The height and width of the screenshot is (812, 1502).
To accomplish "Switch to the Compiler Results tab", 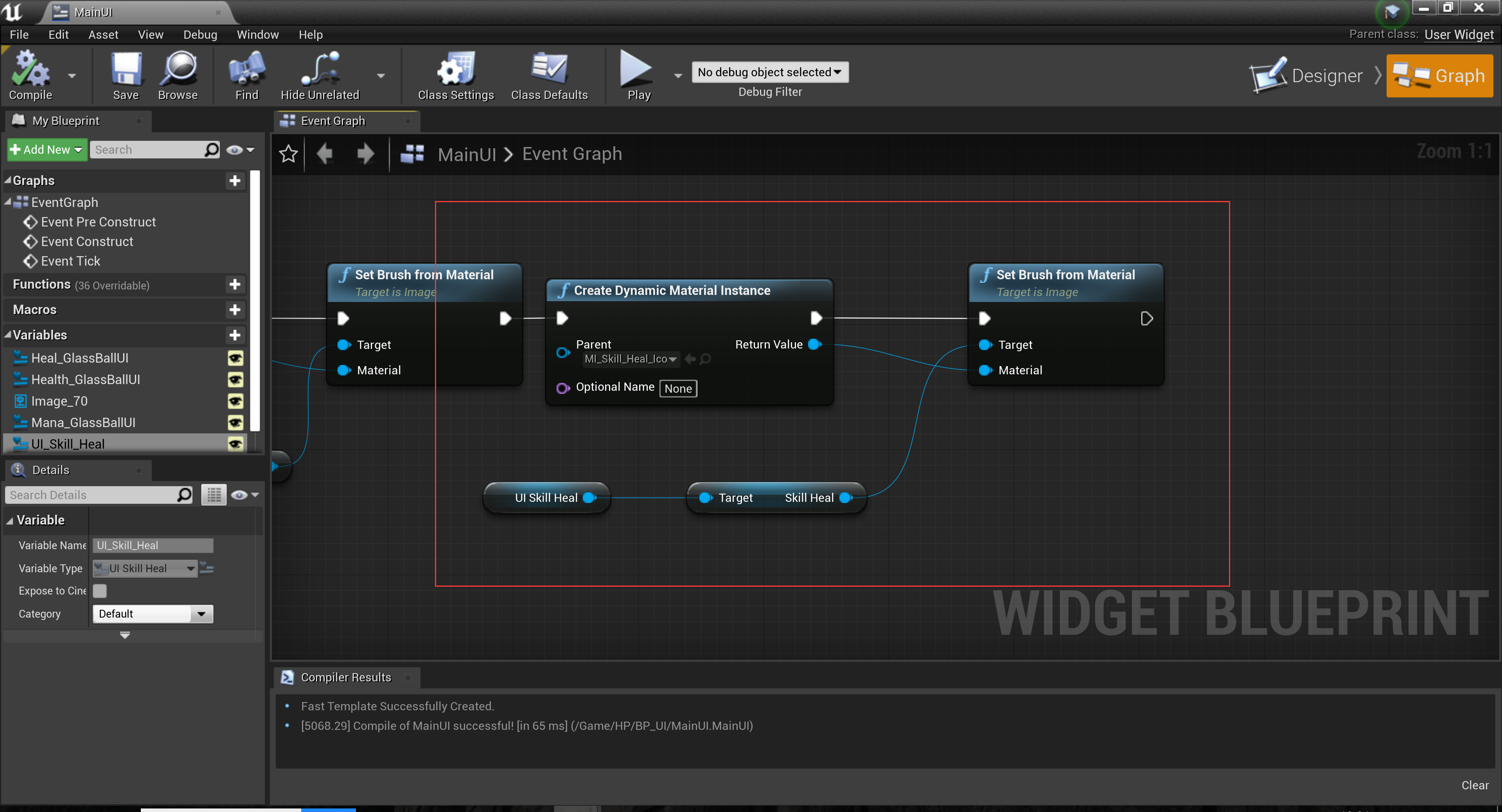I will [345, 677].
